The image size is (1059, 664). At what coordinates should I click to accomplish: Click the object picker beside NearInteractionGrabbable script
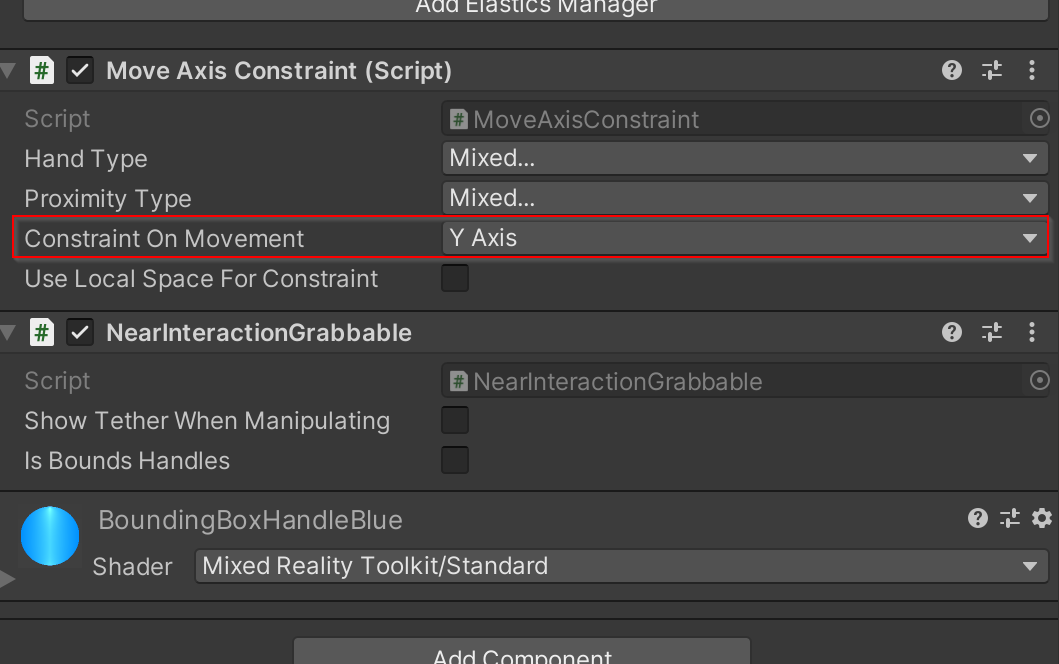[x=1040, y=380]
